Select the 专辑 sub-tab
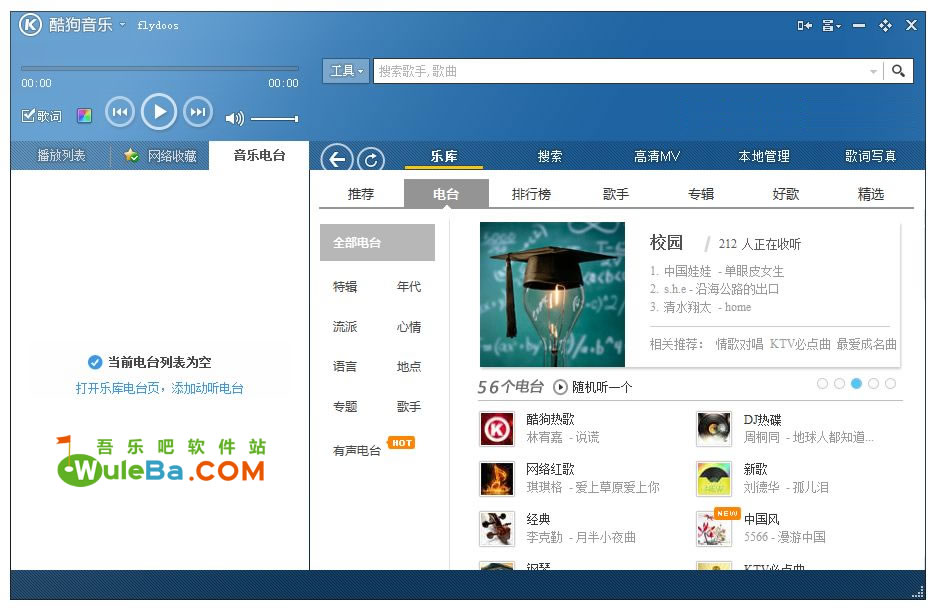 coord(701,194)
